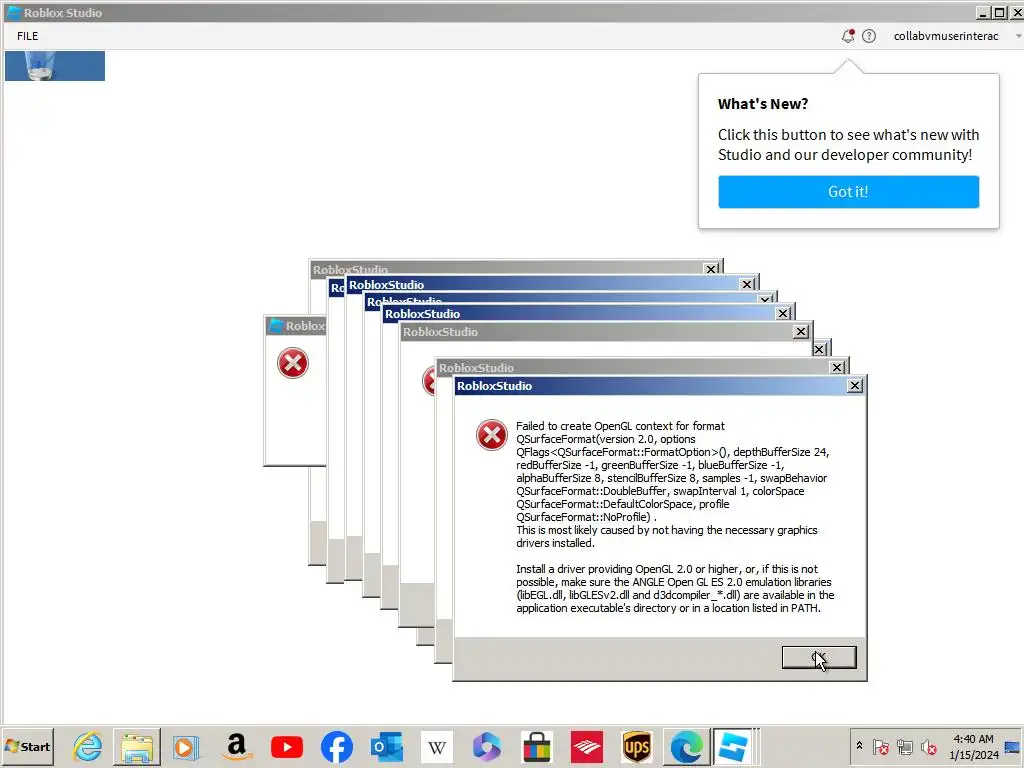Screen dimensions: 1024x768
Task: Close the frontmost RobloxStudio error dialog
Action: (x=854, y=386)
